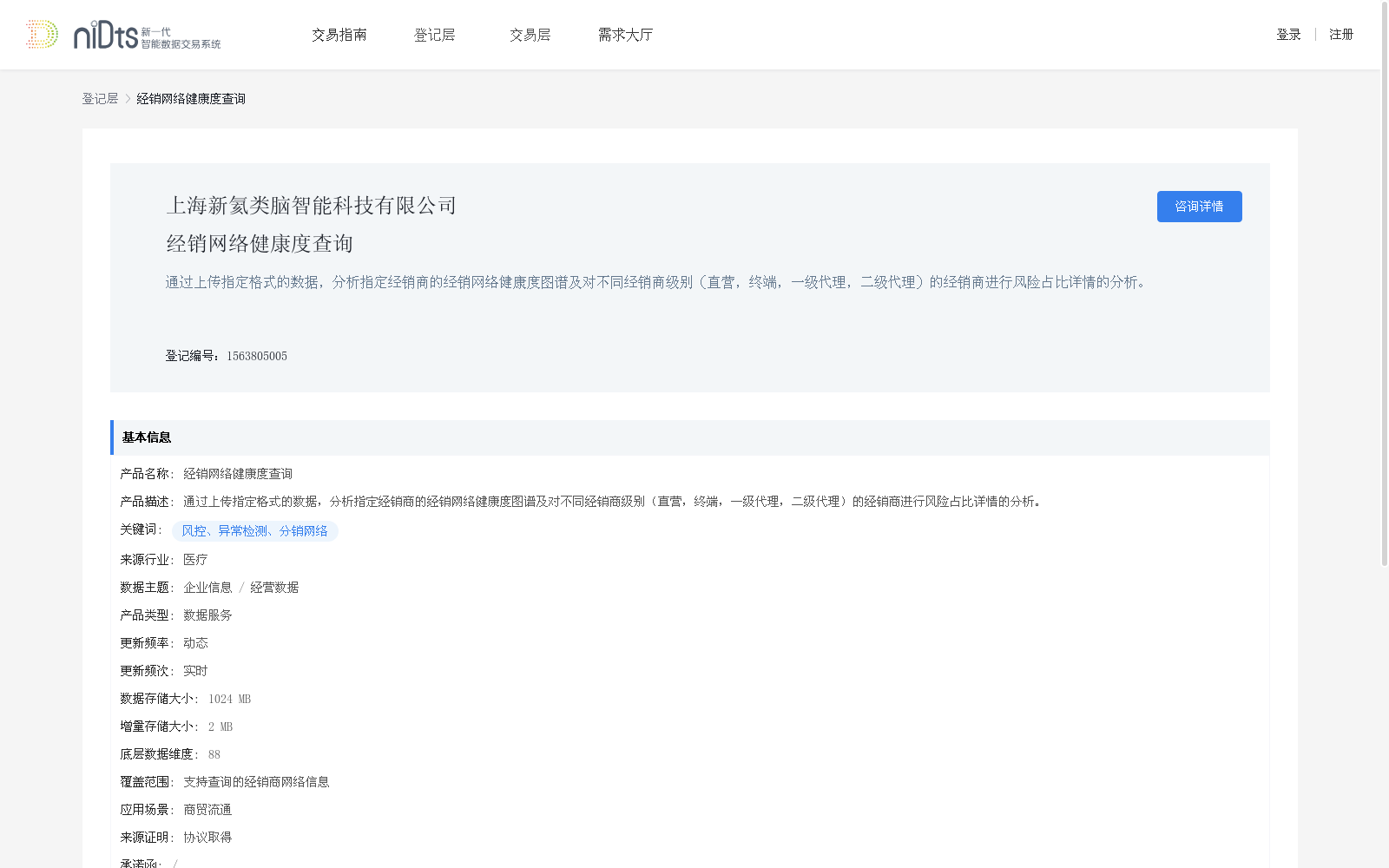1389x868 pixels.
Task: Open the 交易层 menu
Action: pyautogui.click(x=530, y=35)
